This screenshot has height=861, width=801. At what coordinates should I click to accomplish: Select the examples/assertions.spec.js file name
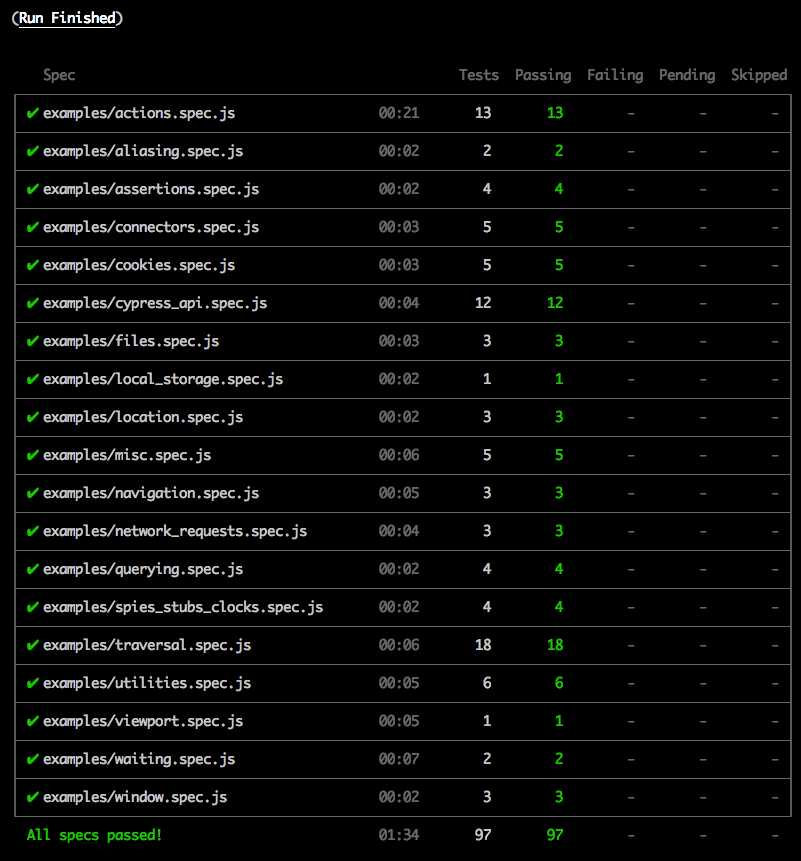point(151,189)
